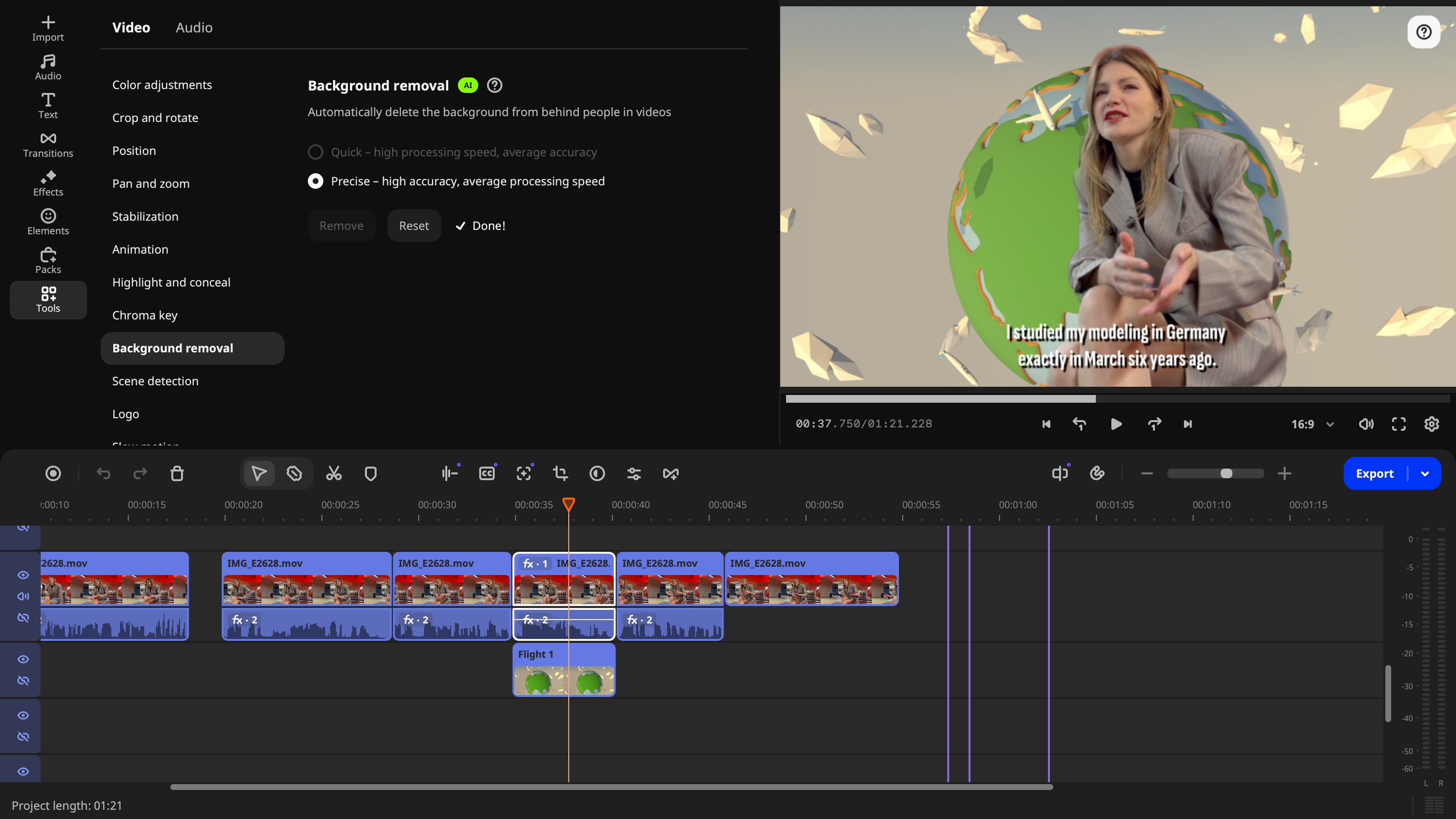Delete the selected clip with trash icon
Screen dimensions: 1456x819
pyautogui.click(x=177, y=473)
